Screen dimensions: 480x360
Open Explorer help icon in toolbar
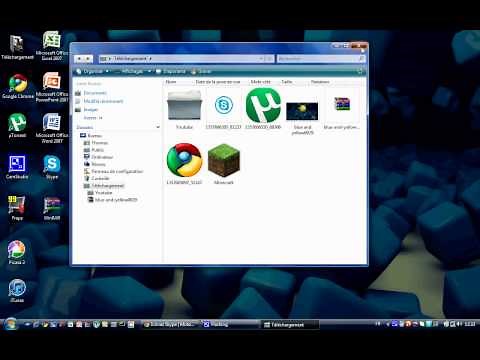click(x=360, y=71)
